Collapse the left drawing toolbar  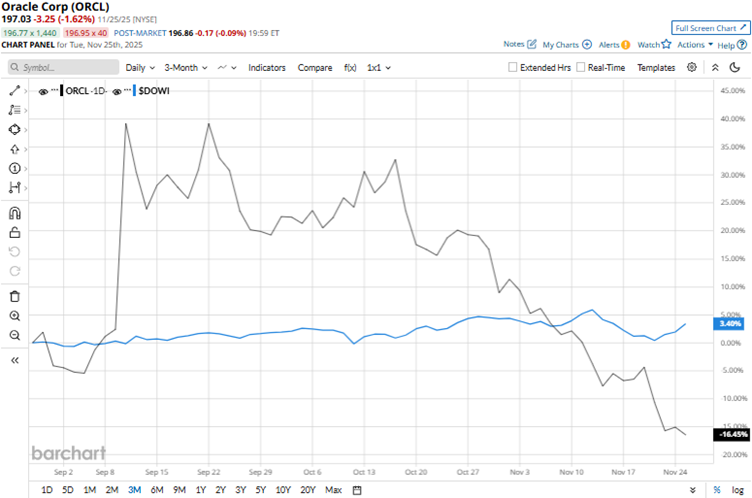[15, 360]
